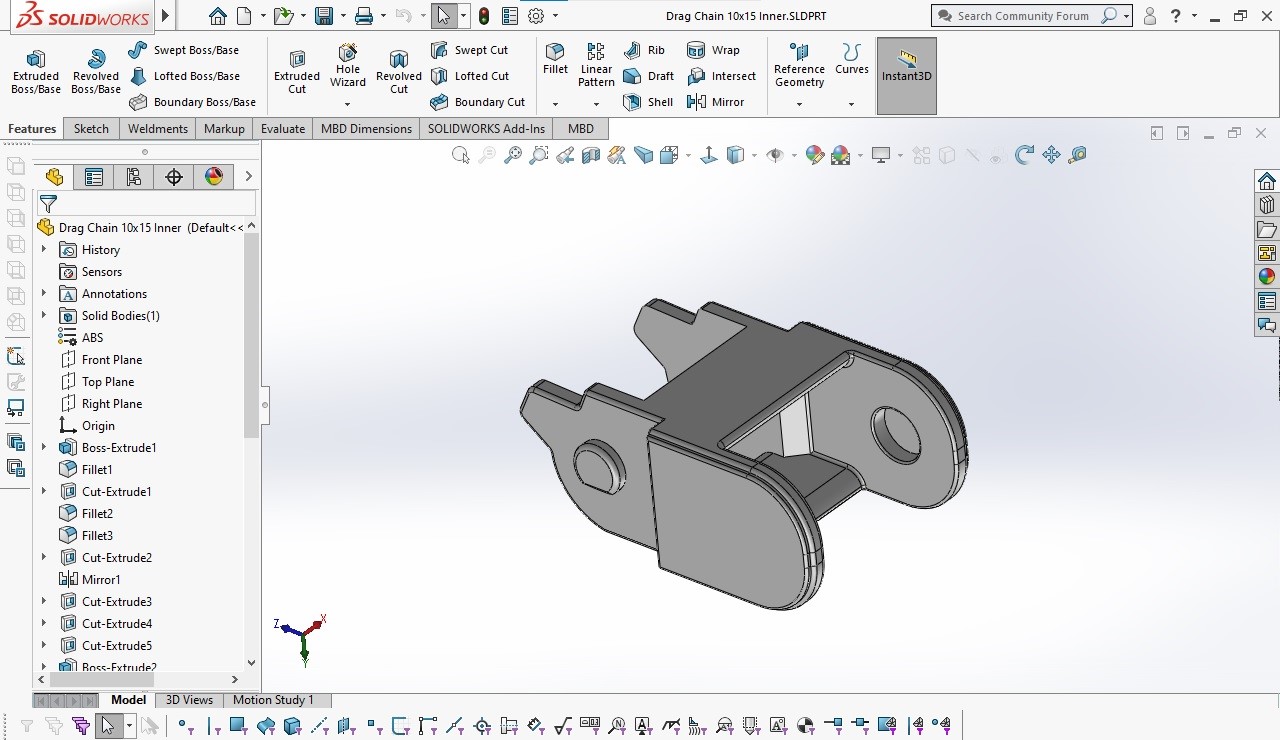The height and width of the screenshot is (740, 1280).
Task: Toggle the shaded display style
Action: tap(737, 155)
